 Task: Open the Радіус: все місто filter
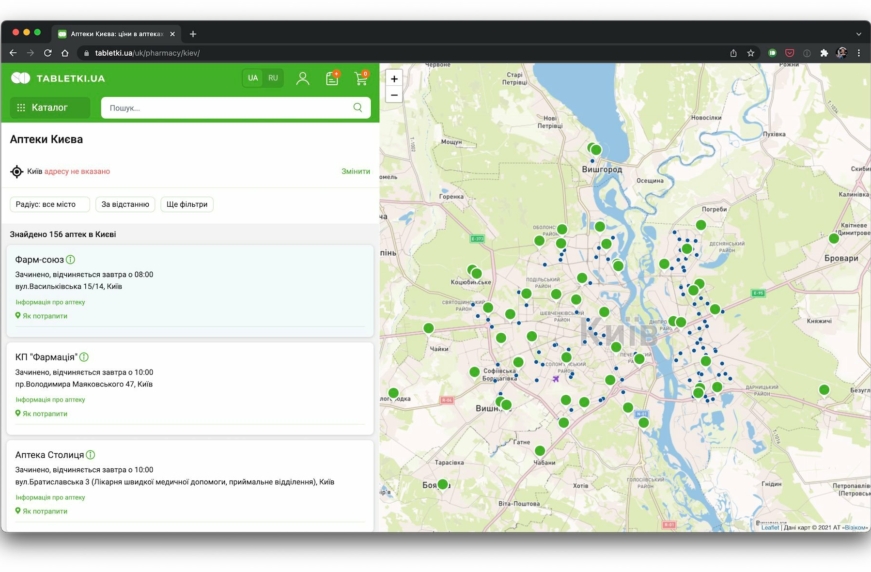pos(50,204)
